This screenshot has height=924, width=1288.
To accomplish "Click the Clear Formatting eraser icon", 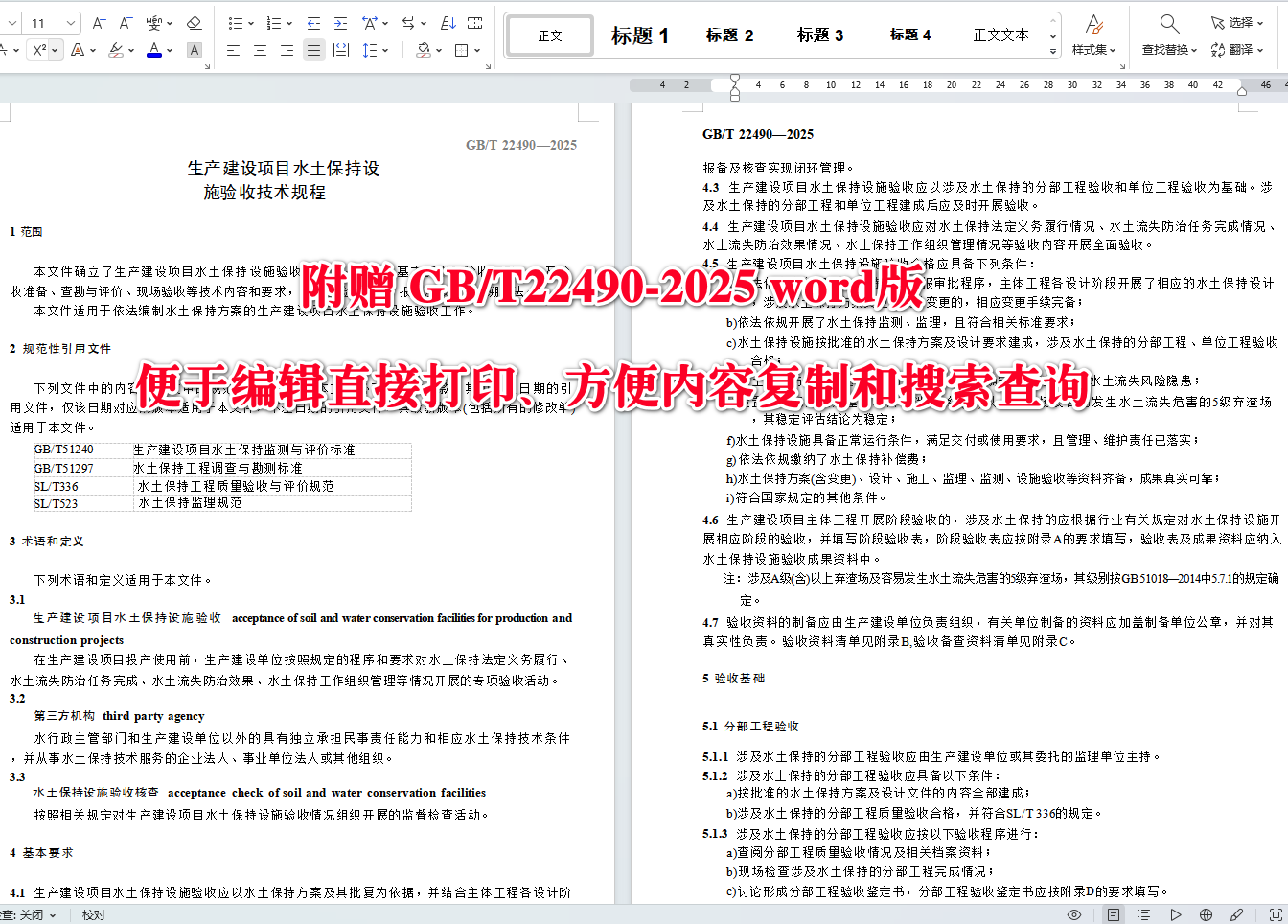I will coord(196,22).
